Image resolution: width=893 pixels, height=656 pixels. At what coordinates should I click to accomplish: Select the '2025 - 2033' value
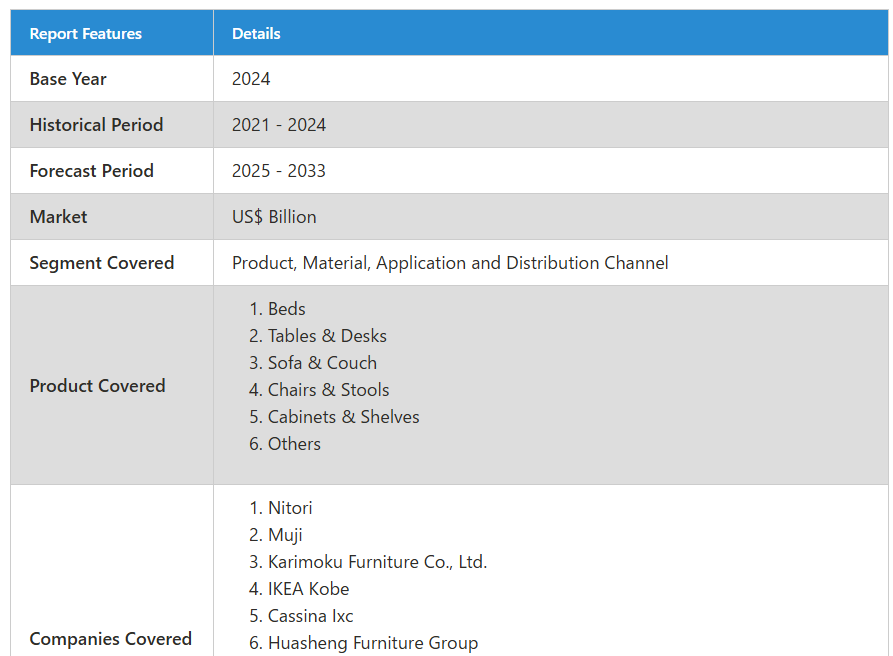pyautogui.click(x=278, y=171)
